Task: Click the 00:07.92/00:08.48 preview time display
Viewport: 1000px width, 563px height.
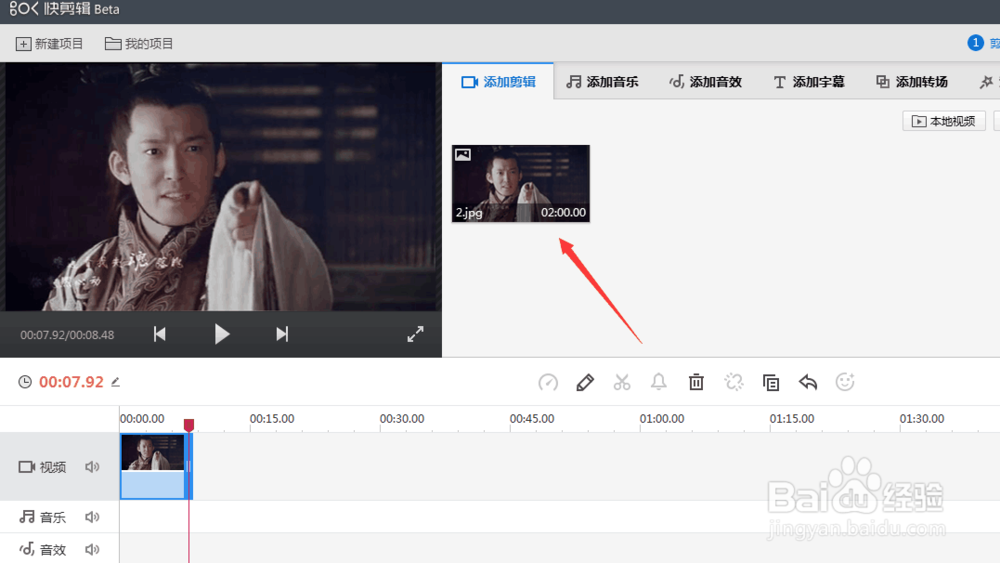Action: (67, 335)
